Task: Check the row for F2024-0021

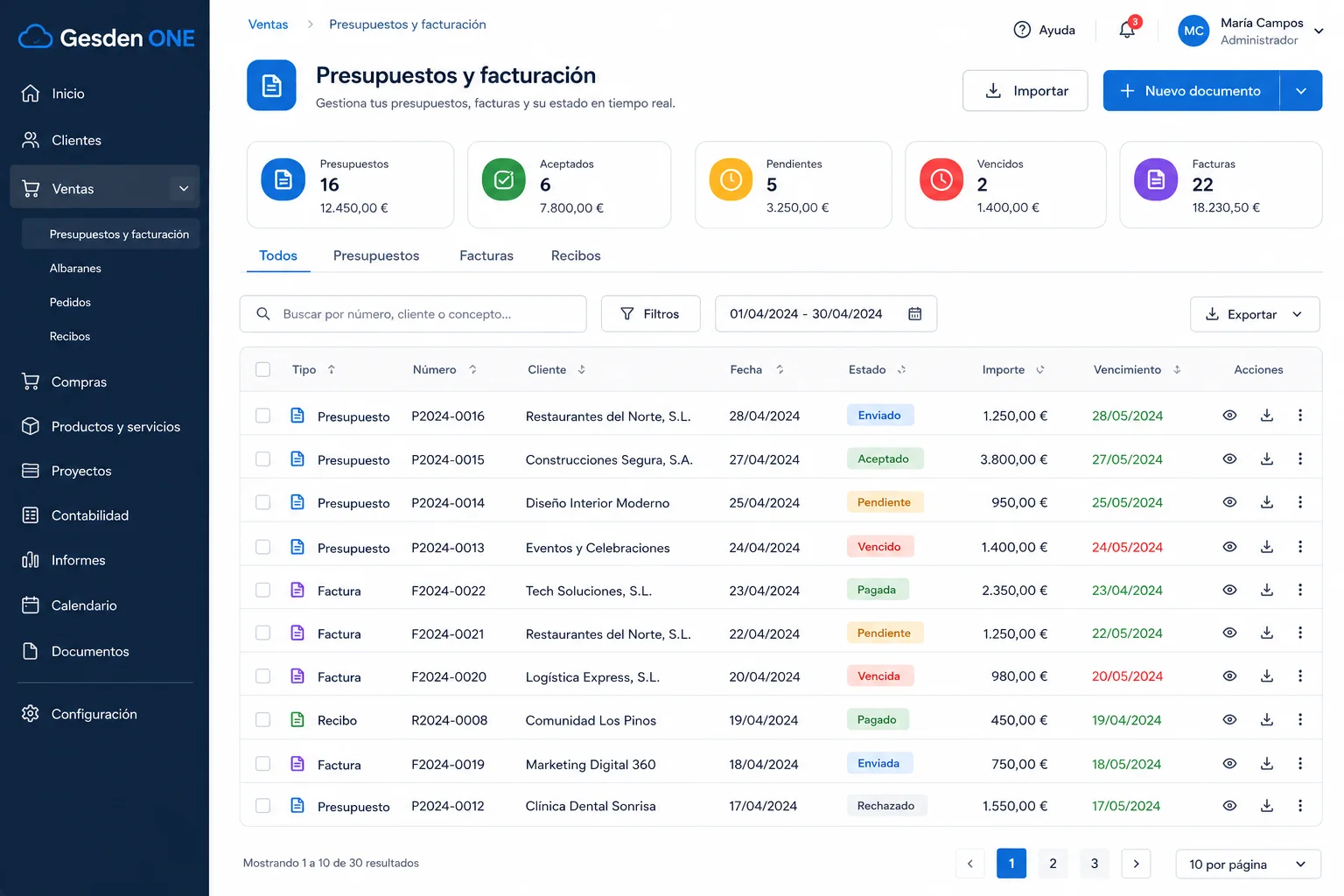Action: coord(262,633)
